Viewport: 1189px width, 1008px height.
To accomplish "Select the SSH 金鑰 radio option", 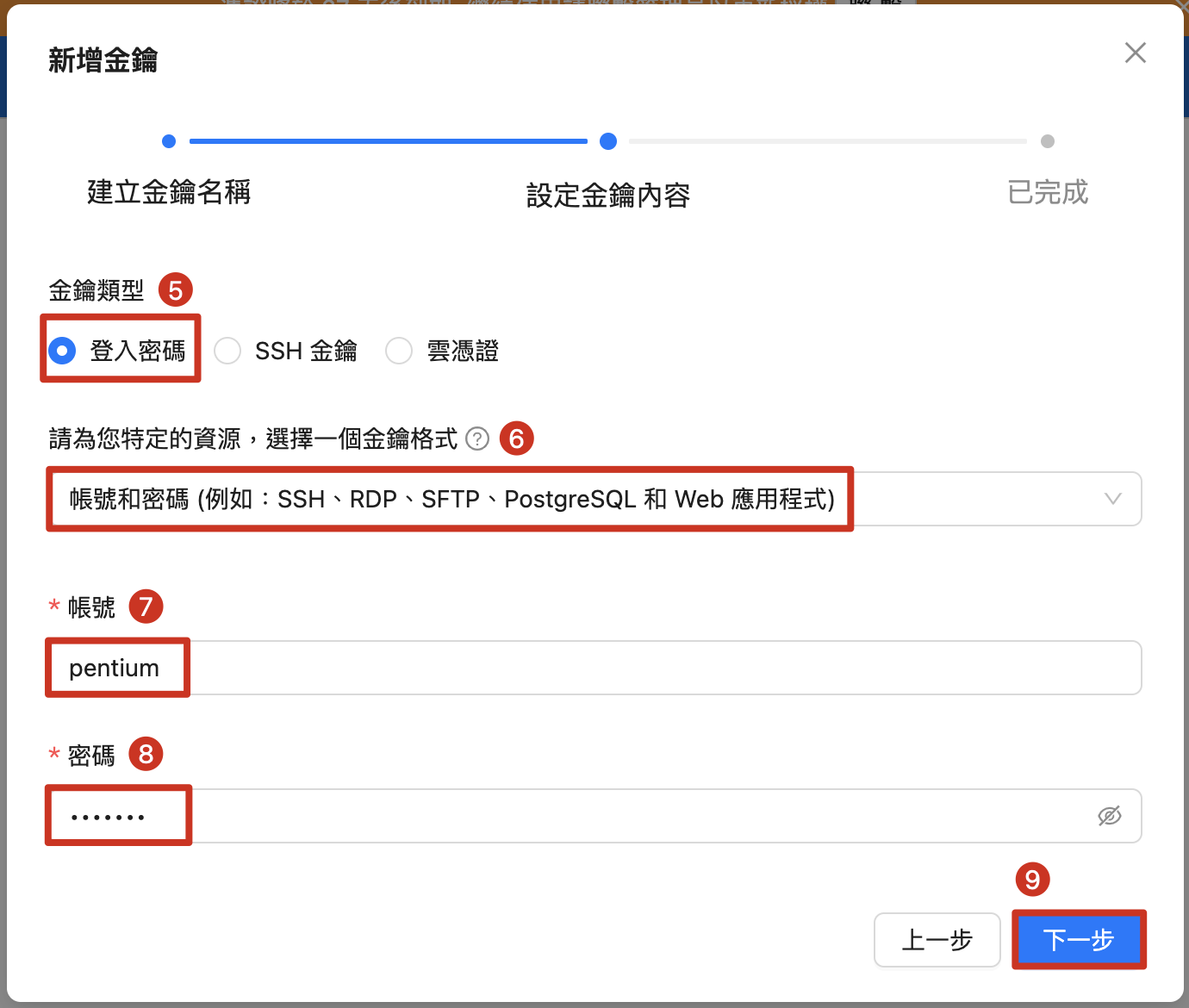I will [227, 351].
